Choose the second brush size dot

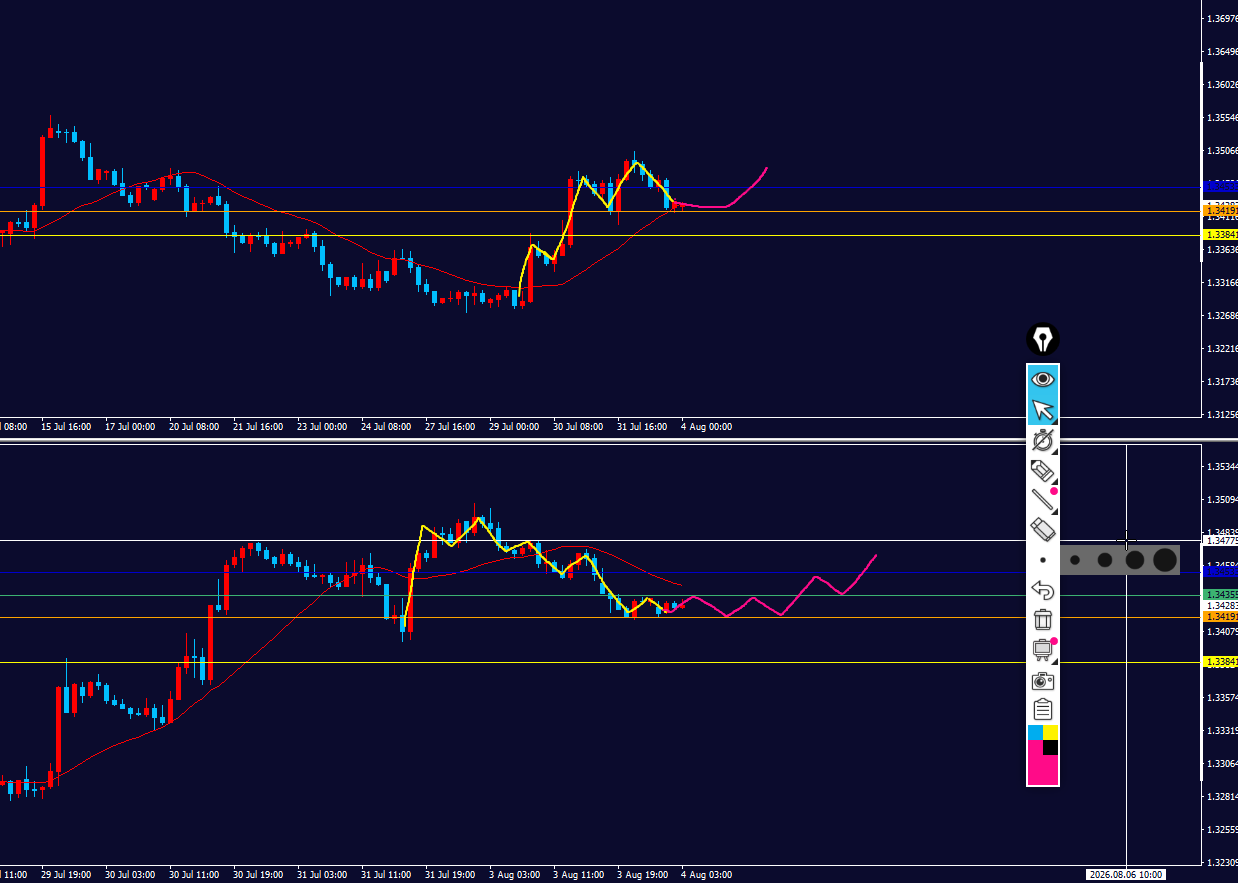point(1104,560)
